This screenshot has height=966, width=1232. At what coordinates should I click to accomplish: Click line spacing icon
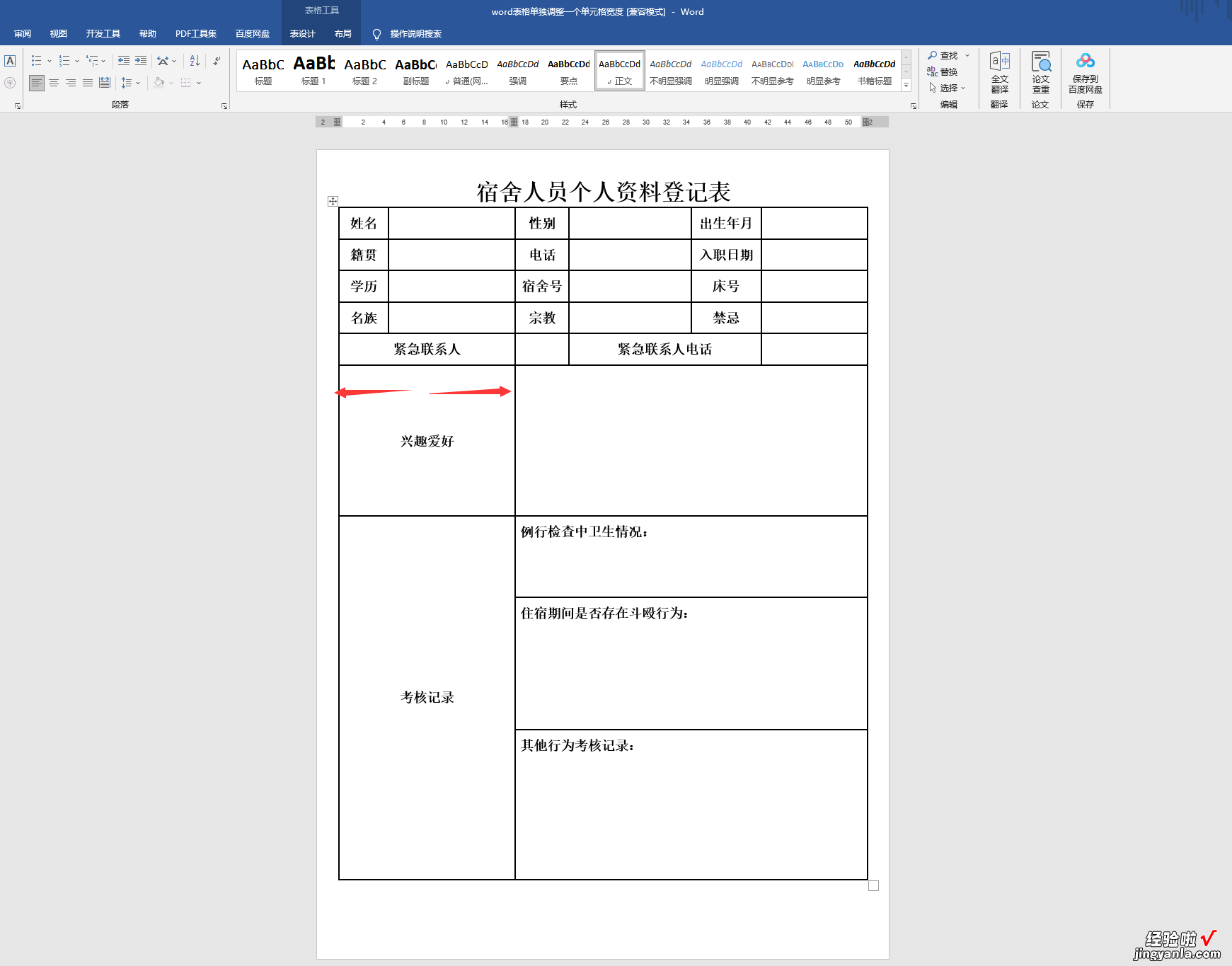pyautogui.click(x=127, y=83)
